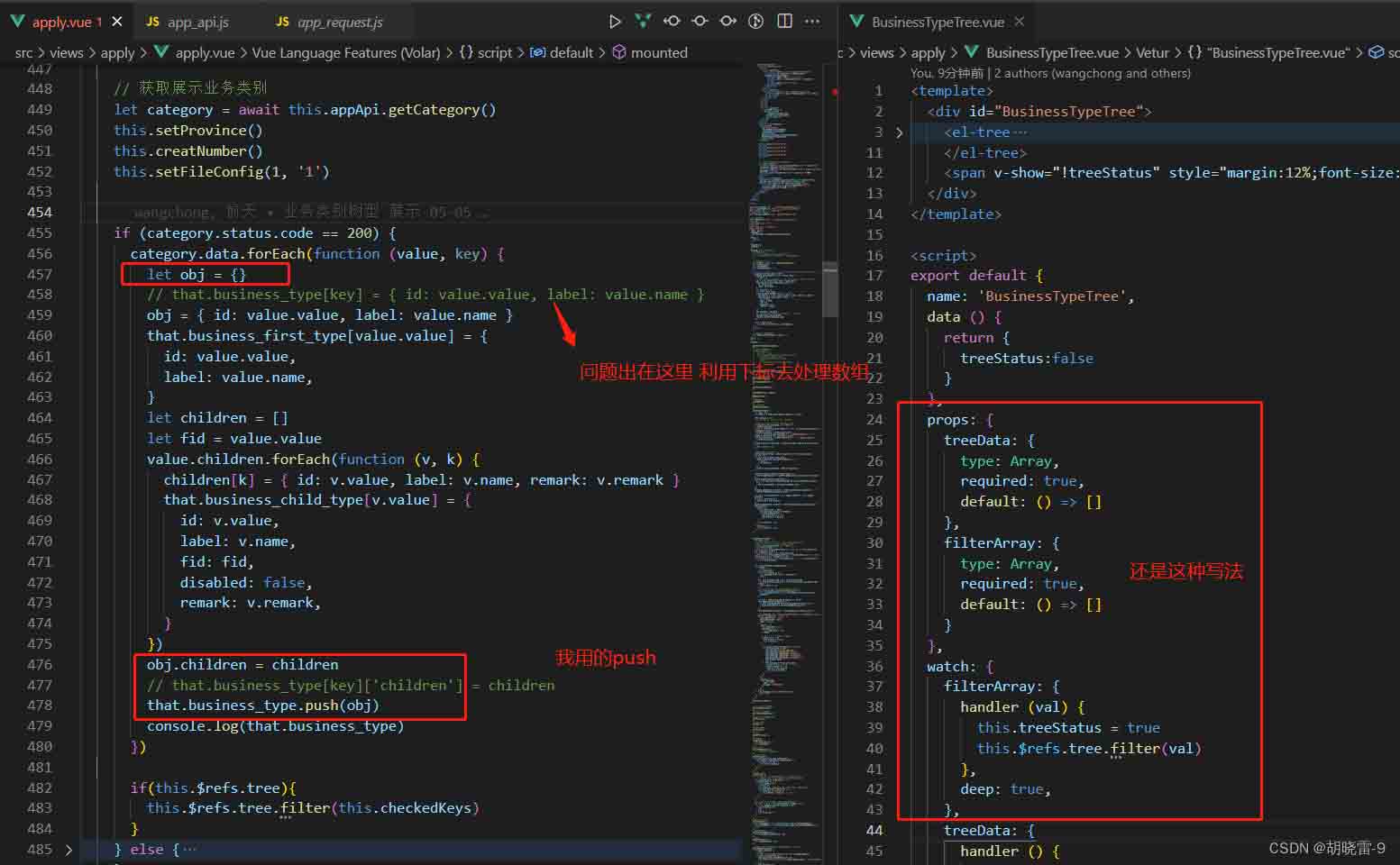This screenshot has height=865, width=1400.
Task: Click the Run play triangle icon
Action: point(615,21)
